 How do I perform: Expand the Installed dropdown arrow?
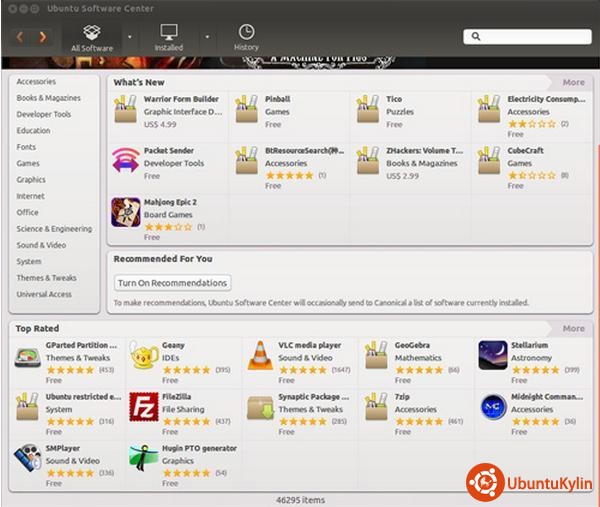coord(207,37)
